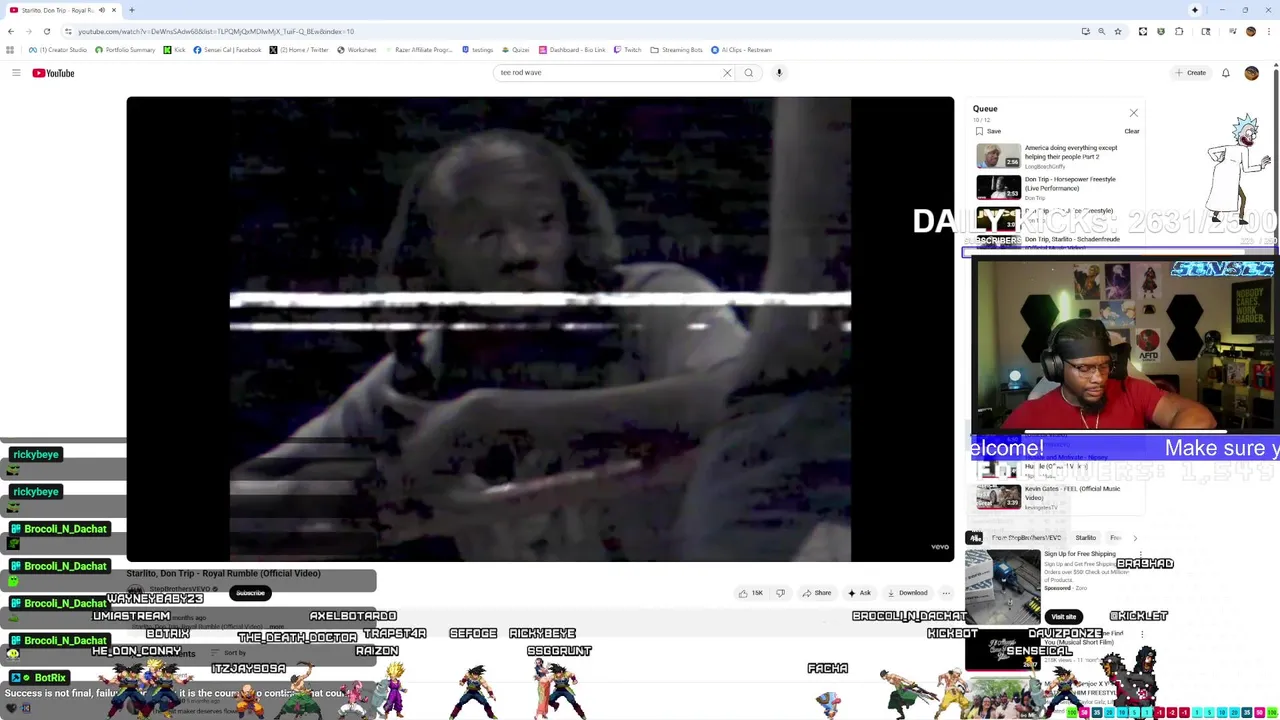Select the first 'All' filter chip

[x=974, y=538]
